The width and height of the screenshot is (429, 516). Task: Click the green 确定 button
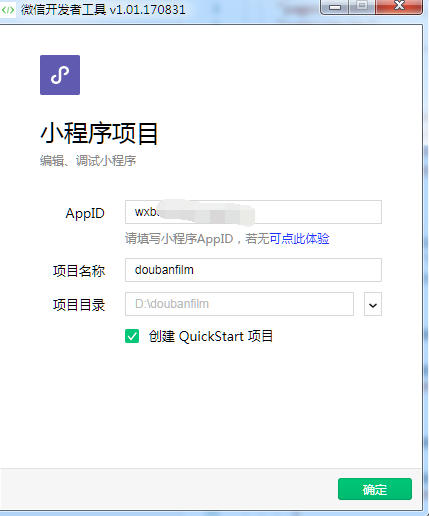point(375,489)
